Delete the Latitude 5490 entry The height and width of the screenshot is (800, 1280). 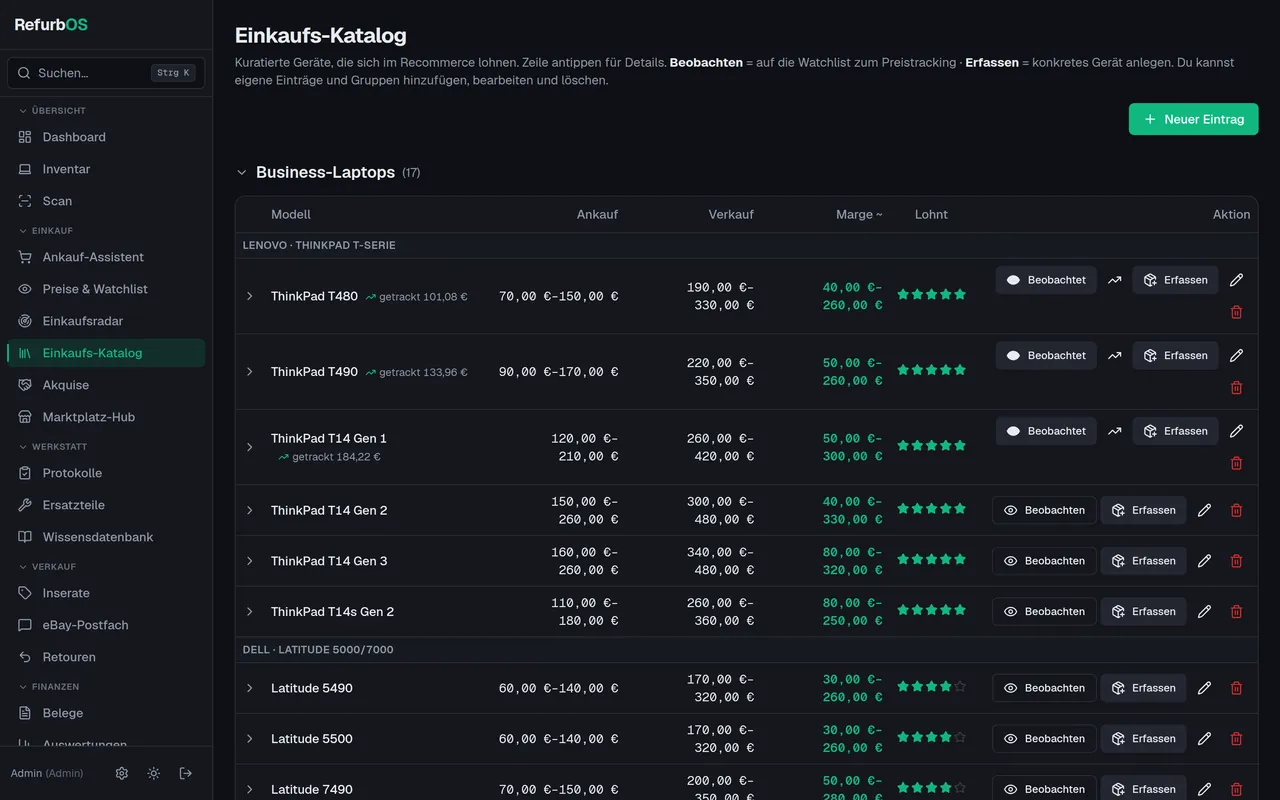click(x=1236, y=688)
